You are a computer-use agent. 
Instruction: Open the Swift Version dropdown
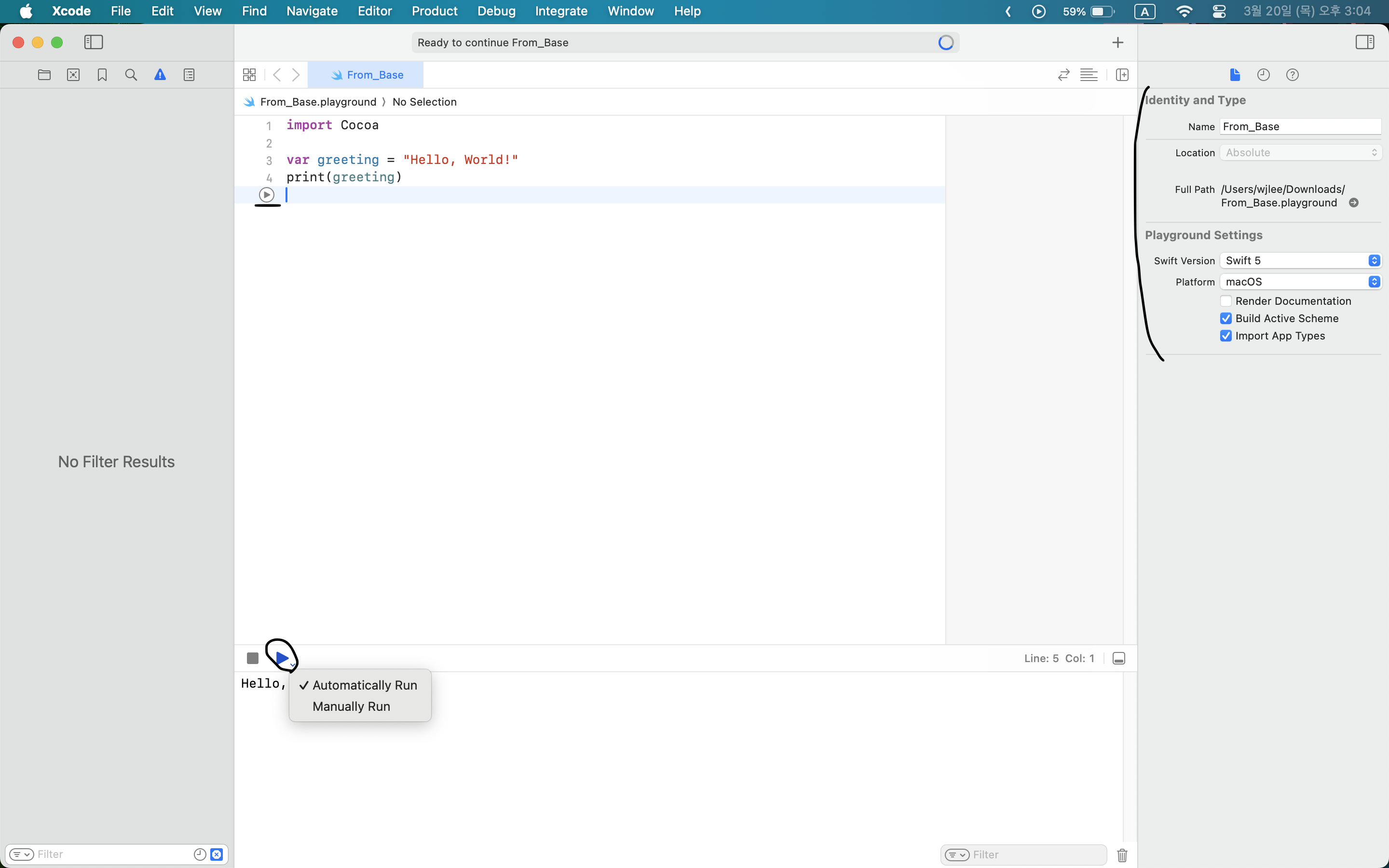(1300, 260)
